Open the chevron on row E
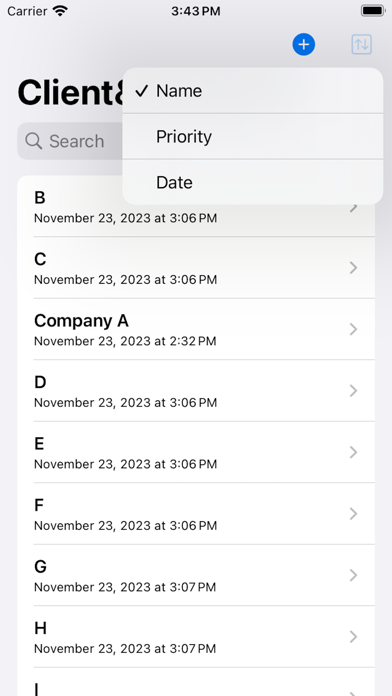Viewport: 392px width, 696px height. point(353,452)
